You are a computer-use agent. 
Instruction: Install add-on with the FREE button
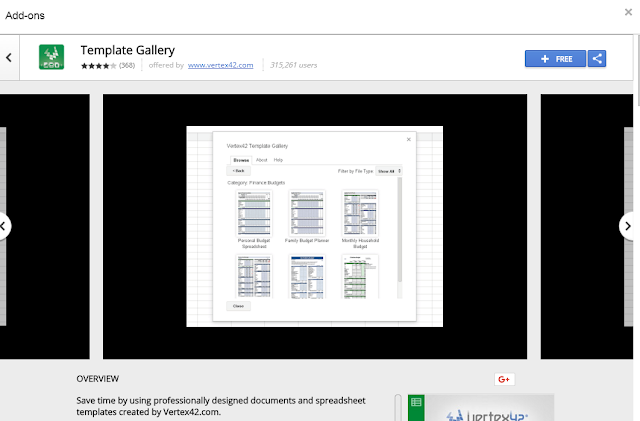(x=555, y=59)
